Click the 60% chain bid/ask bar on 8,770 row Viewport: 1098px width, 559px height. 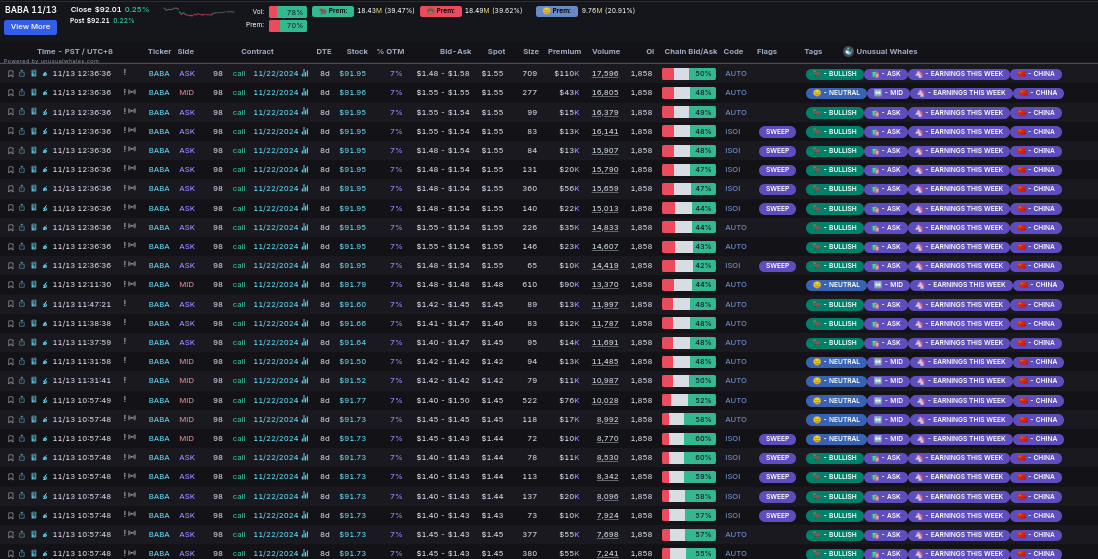(x=689, y=439)
